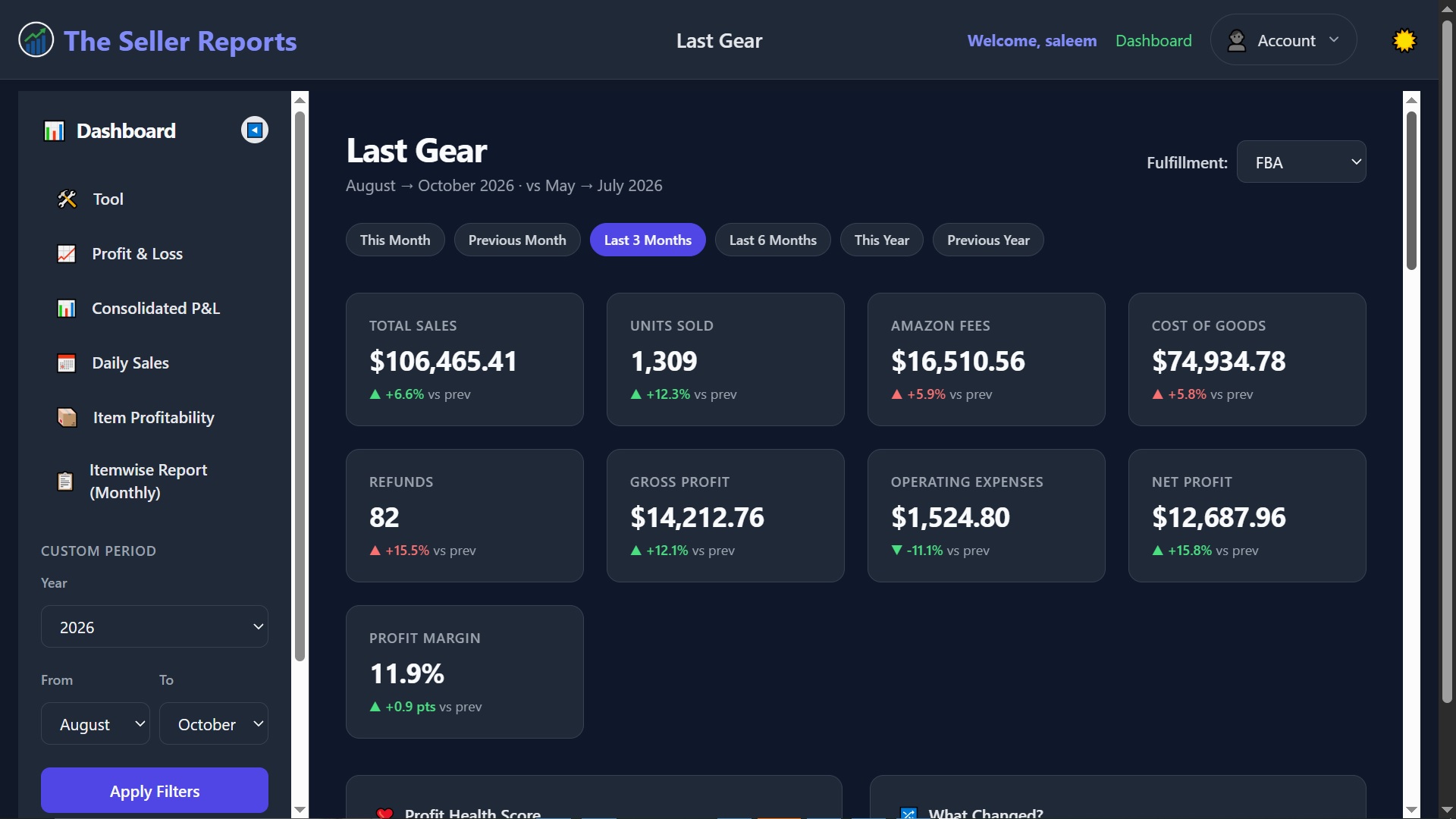1456x819 pixels.
Task: Click the Consolidated P&L bars icon
Action: pyautogui.click(x=67, y=309)
